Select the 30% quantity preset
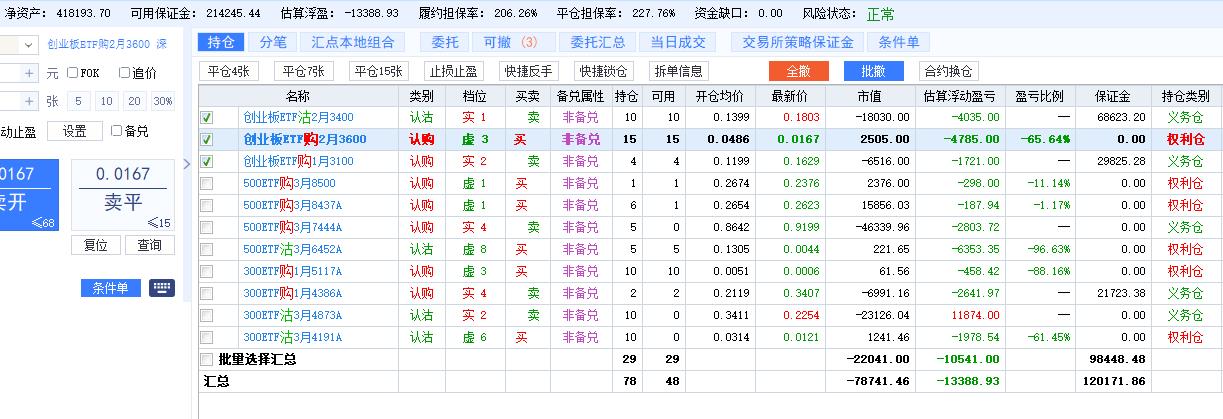The image size is (1223, 419). pyautogui.click(x=163, y=101)
